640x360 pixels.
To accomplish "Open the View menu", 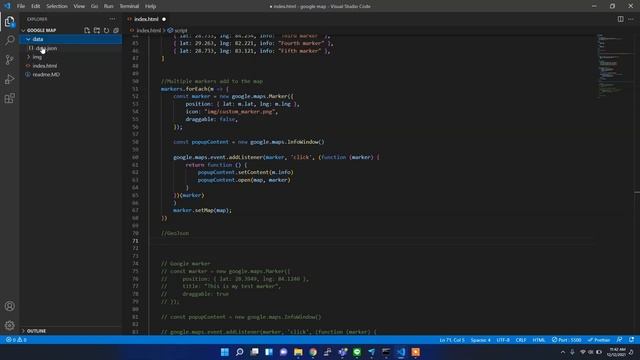I will [79, 6].
